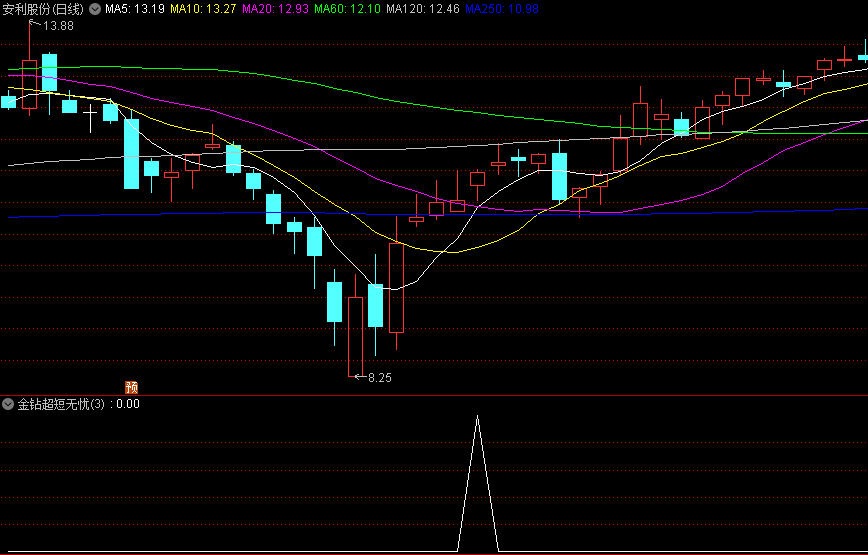Viewport: 868px width, 555px height.
Task: Click the indicator spike peak in lower panel
Action: pos(478,416)
